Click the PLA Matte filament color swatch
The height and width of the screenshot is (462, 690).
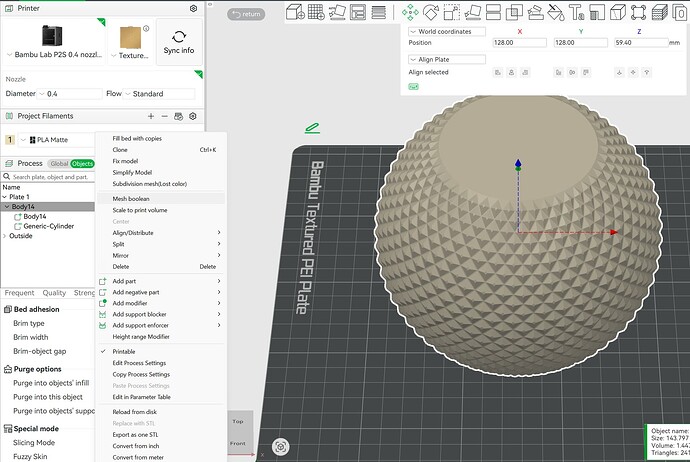coord(10,140)
